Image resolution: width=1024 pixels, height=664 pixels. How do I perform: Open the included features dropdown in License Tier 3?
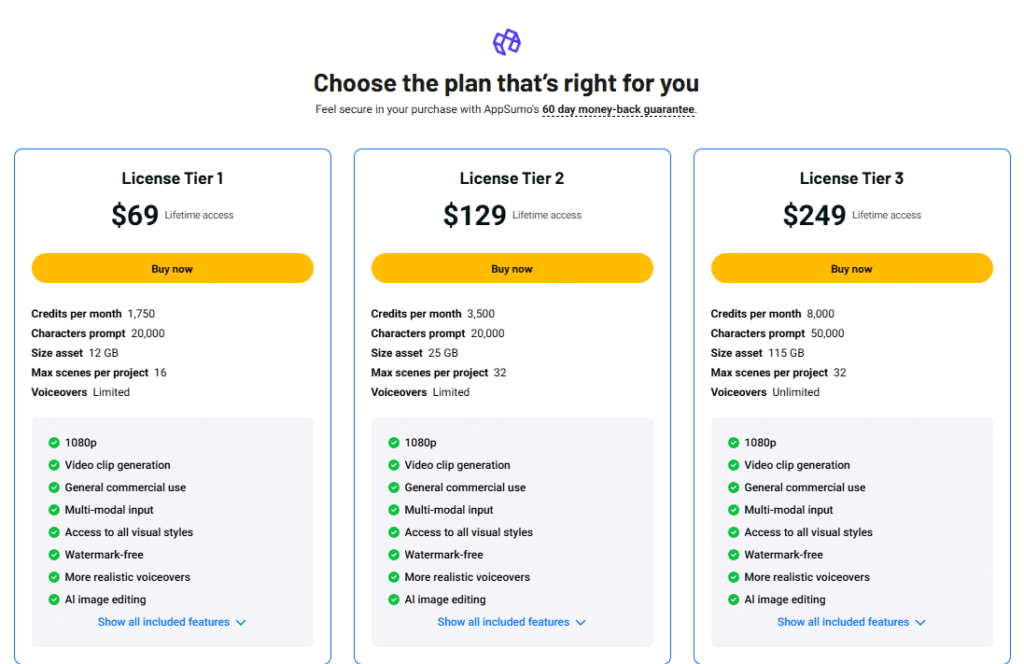pos(851,621)
